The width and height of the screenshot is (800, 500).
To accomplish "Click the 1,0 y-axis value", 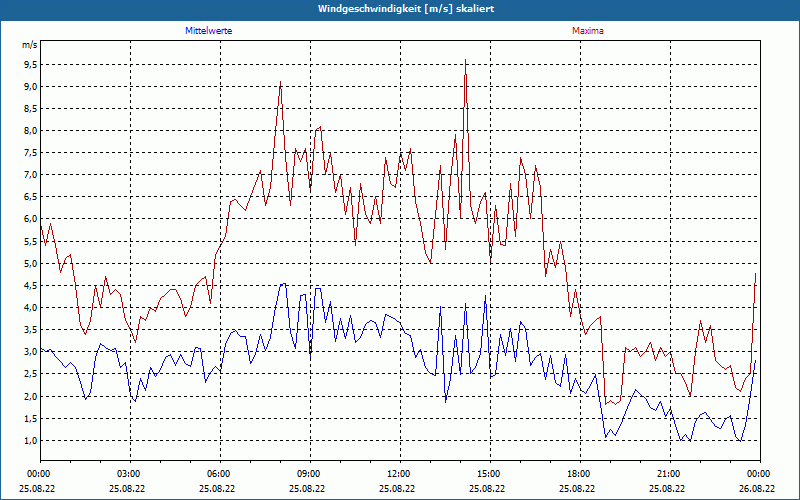I will (31, 441).
